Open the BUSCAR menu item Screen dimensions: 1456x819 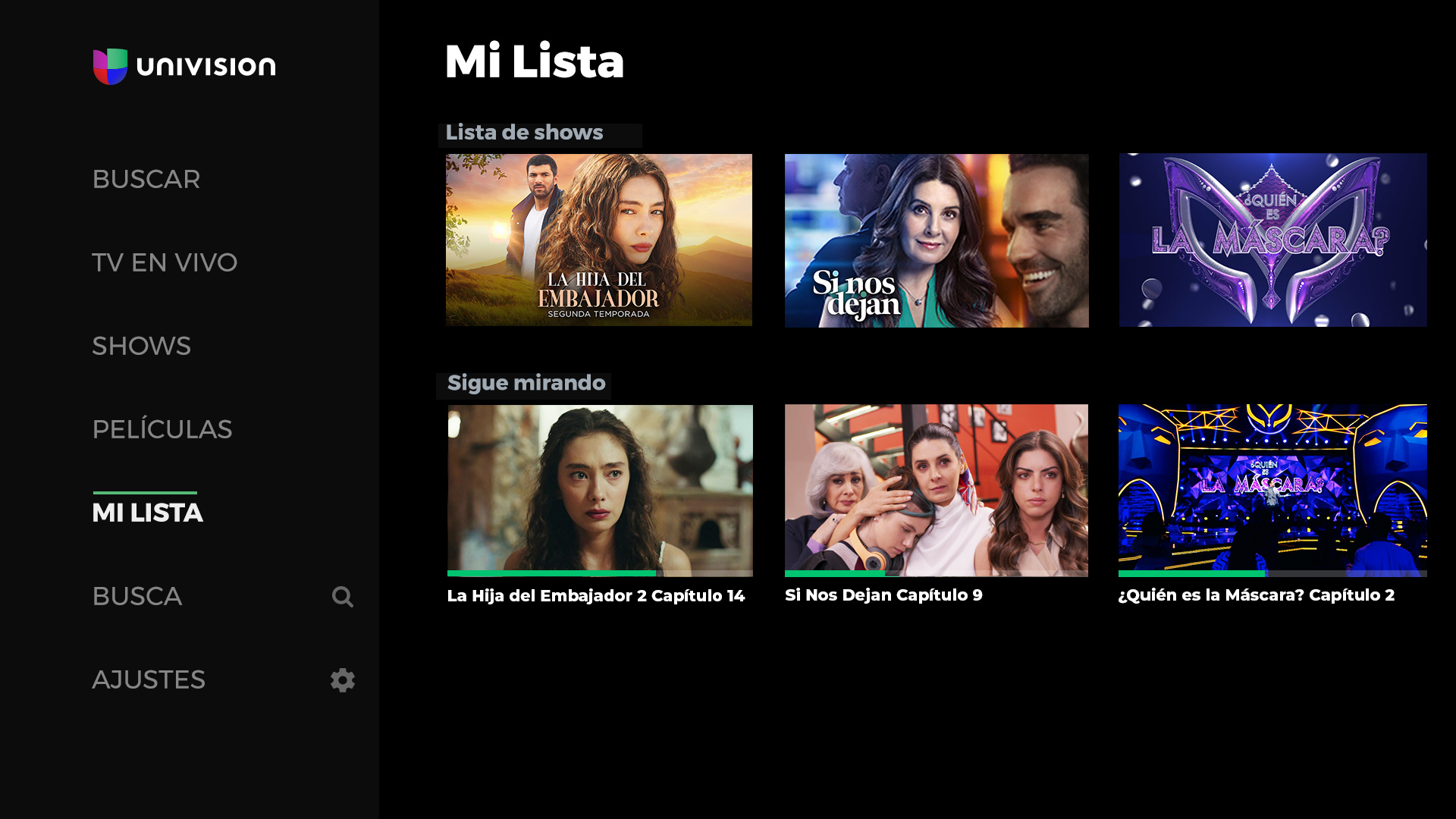click(x=146, y=179)
